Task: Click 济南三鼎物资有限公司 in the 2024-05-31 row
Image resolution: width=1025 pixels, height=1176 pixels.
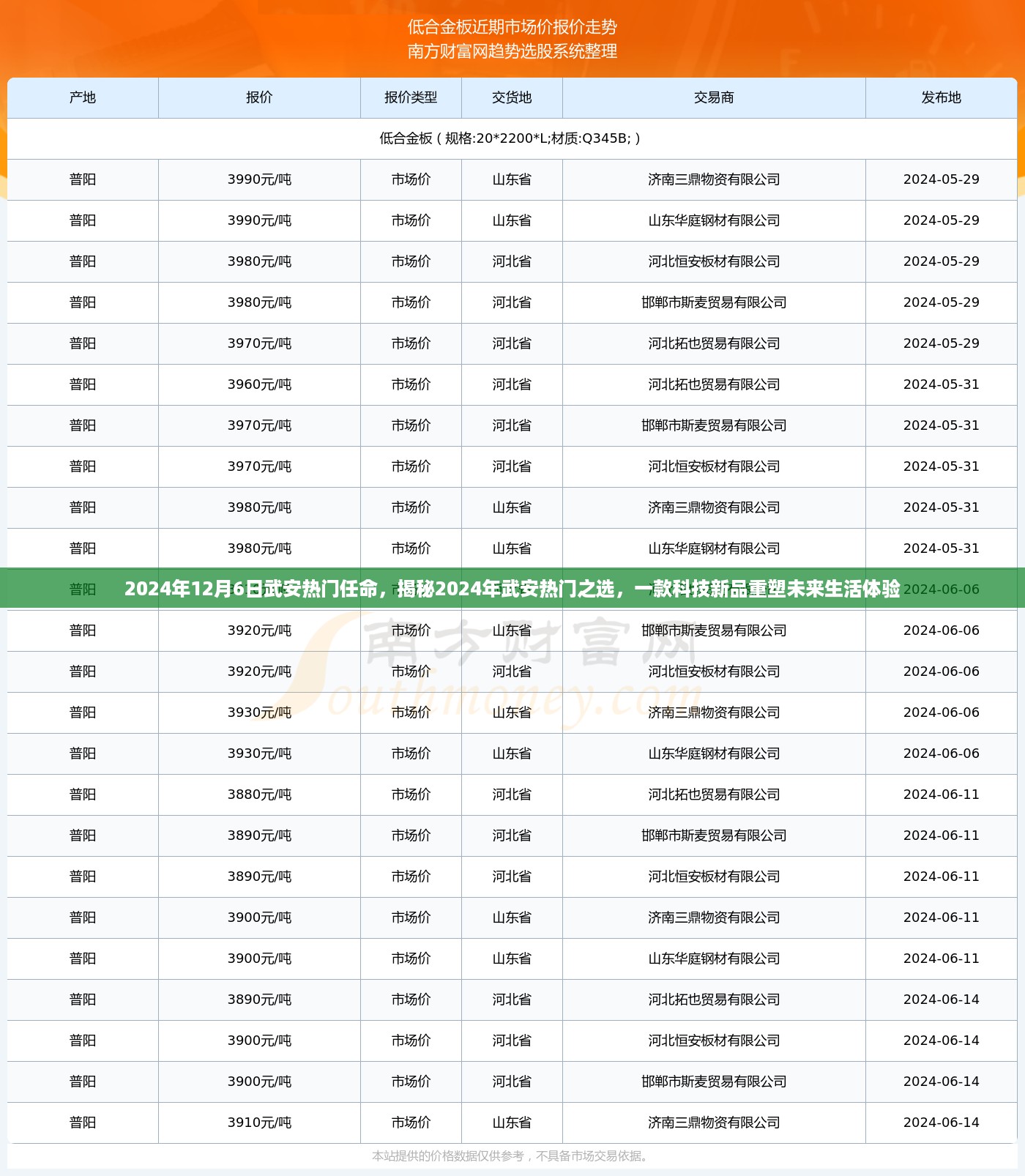Action: click(714, 507)
